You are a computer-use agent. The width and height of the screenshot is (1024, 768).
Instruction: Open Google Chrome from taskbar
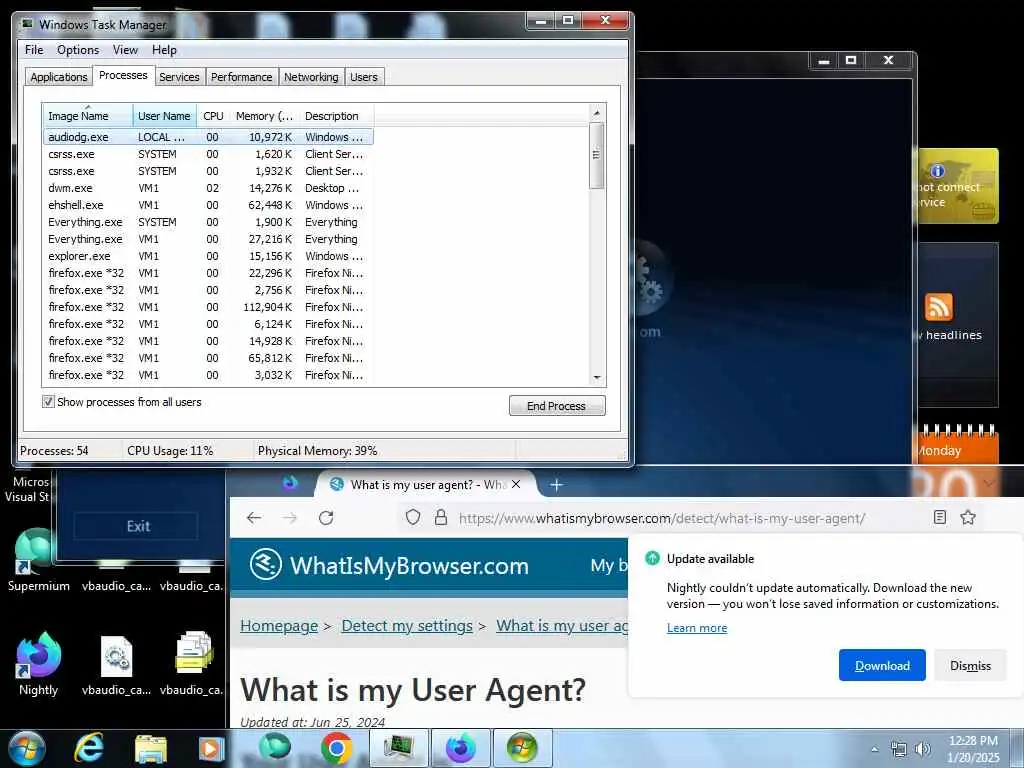pyautogui.click(x=336, y=748)
